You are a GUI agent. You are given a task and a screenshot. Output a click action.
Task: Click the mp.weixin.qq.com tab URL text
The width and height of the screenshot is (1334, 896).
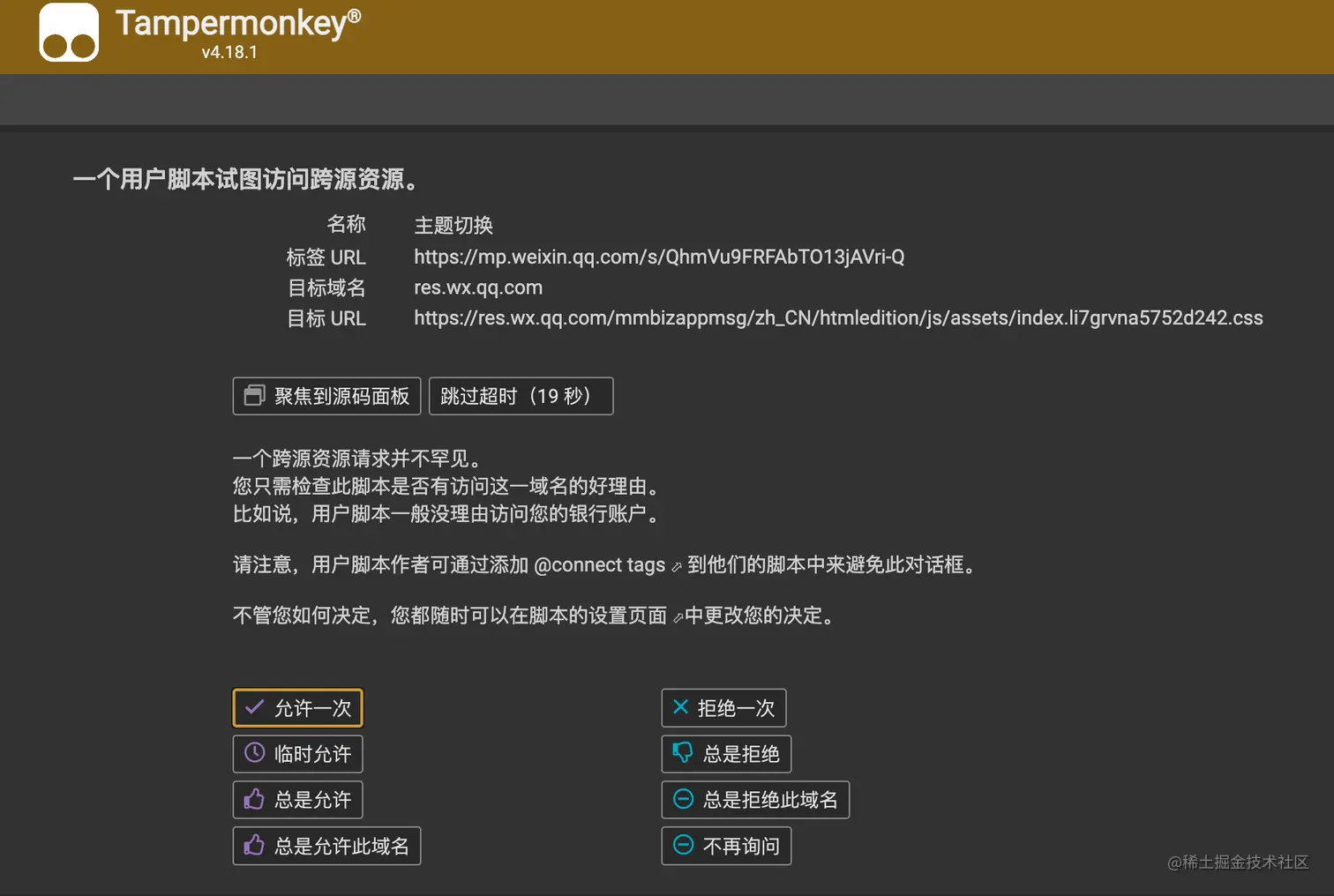[659, 257]
